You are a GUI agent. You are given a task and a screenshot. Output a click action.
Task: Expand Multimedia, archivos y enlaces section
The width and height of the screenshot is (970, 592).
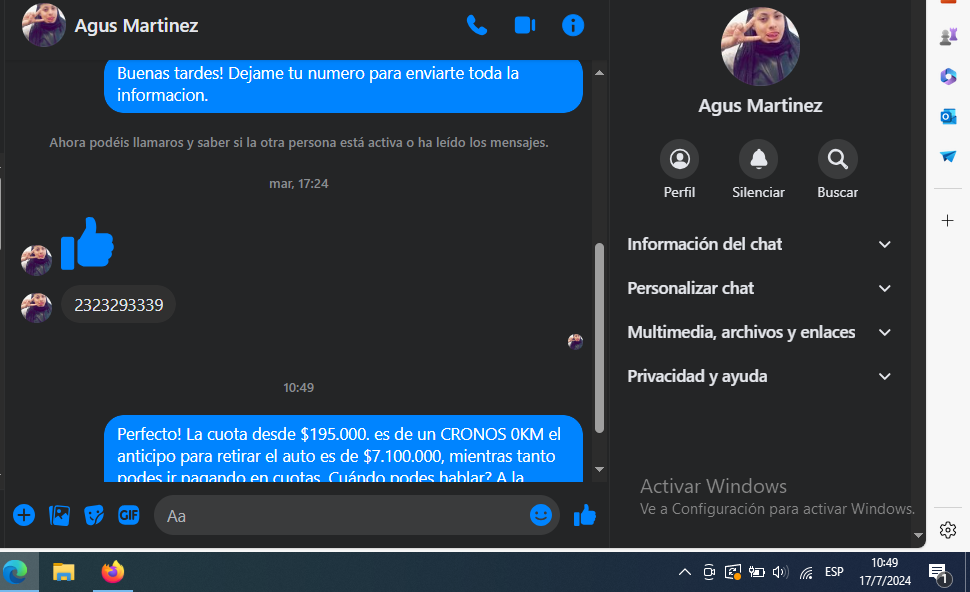[x=760, y=332]
